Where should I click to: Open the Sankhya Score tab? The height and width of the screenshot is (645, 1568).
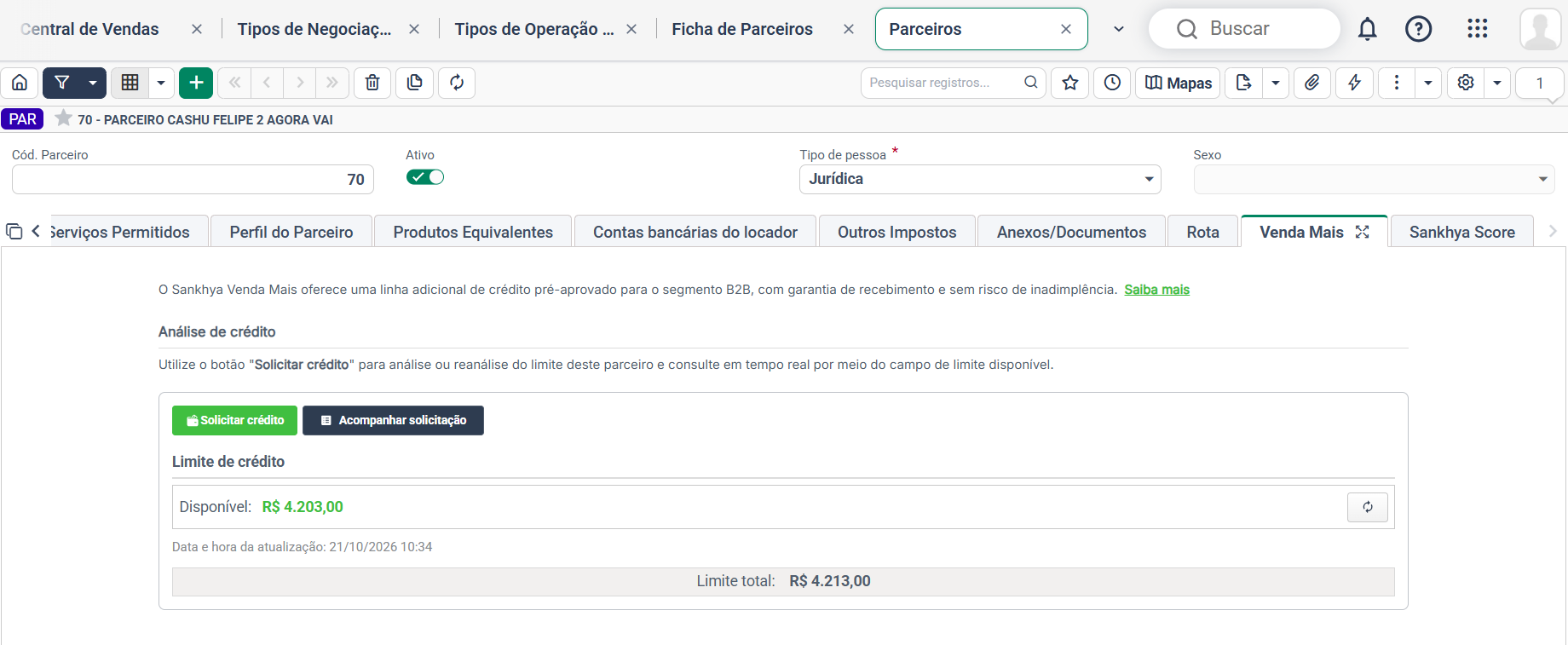[1462, 232]
